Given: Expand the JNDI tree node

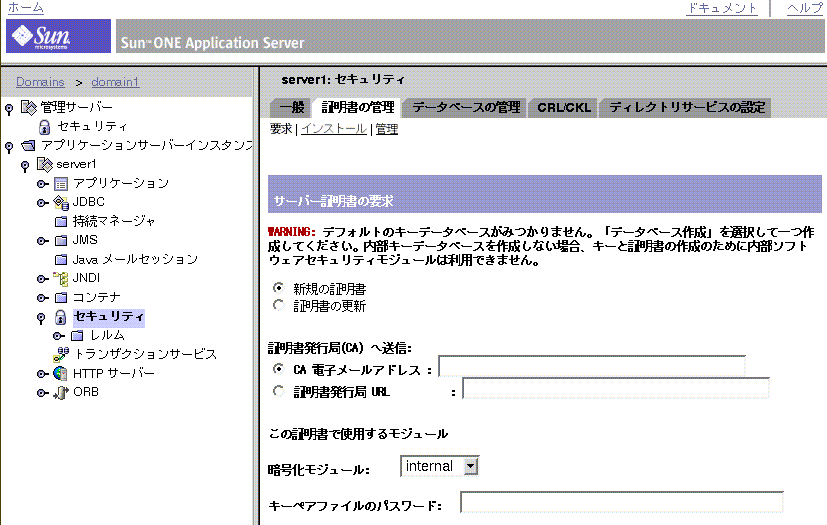Looking at the screenshot, I should click(42, 279).
